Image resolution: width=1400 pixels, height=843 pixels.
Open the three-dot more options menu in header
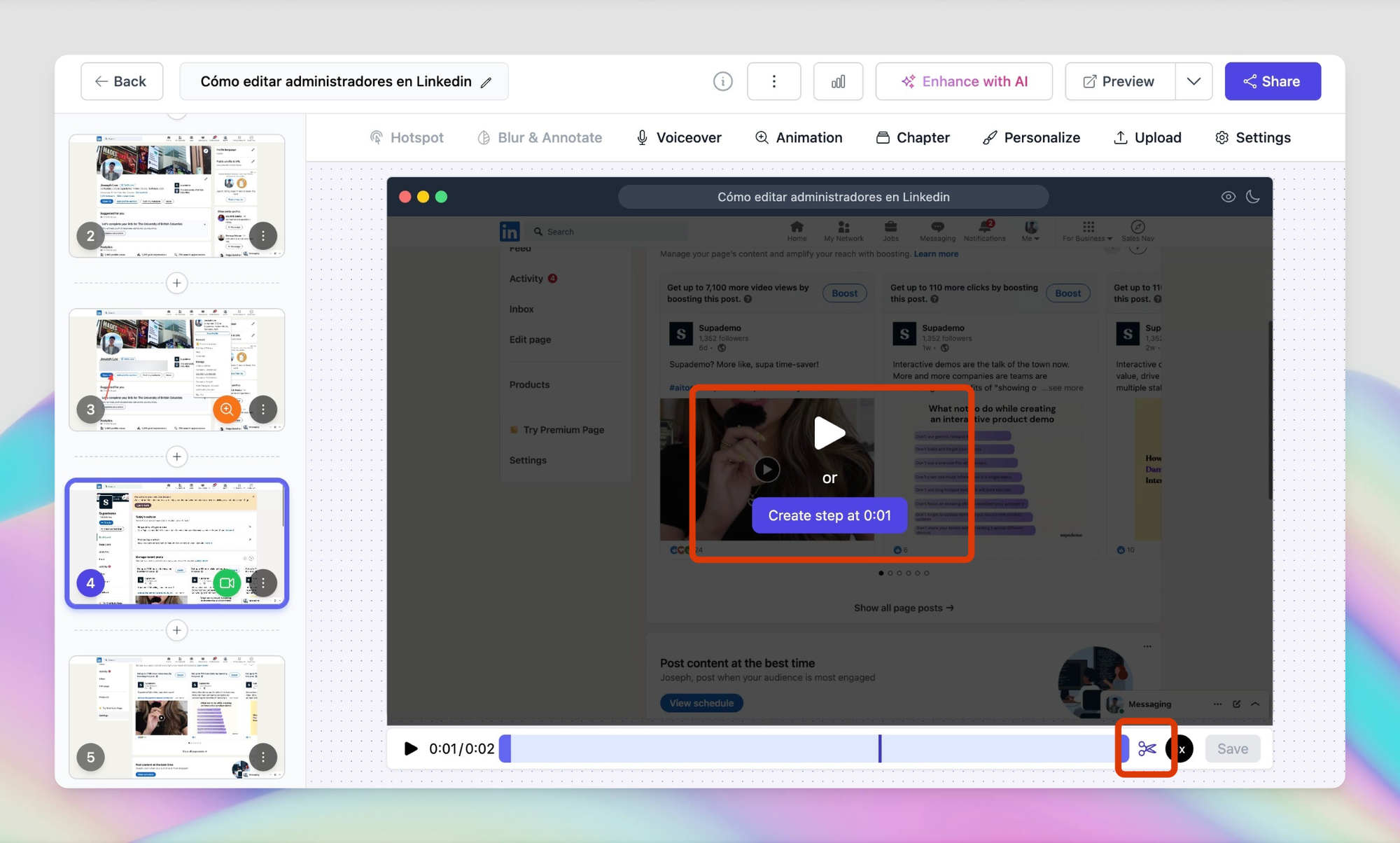point(773,81)
